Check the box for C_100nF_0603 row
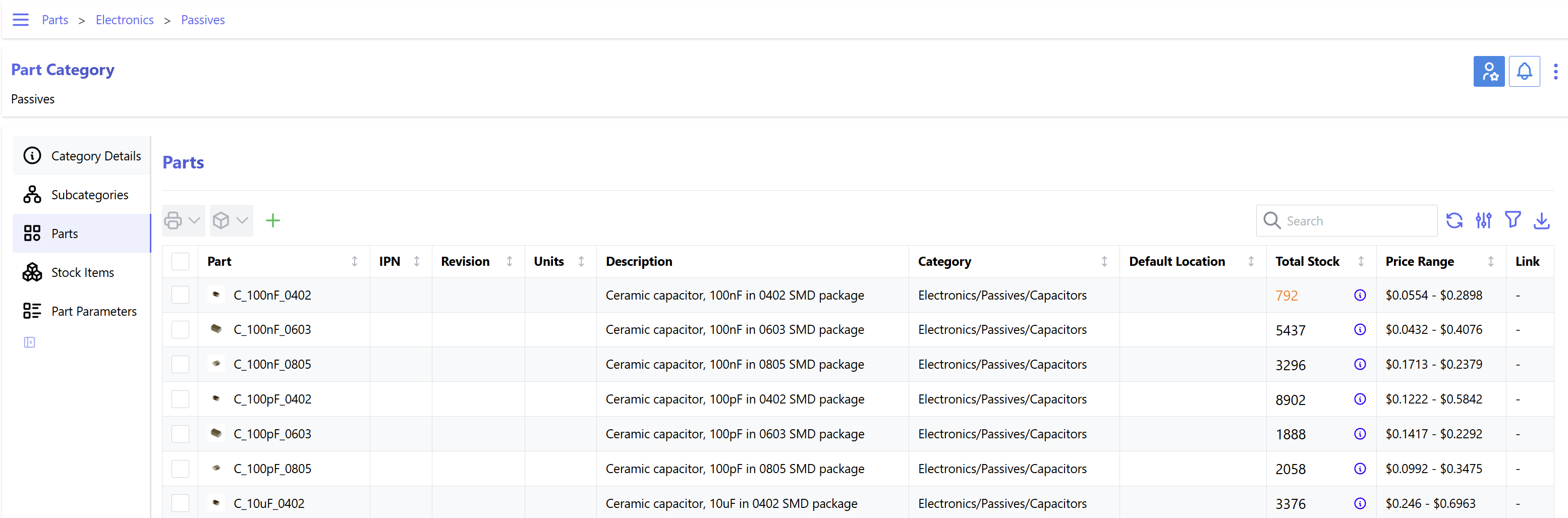Screen dimensions: 1568x518 pos(180,330)
